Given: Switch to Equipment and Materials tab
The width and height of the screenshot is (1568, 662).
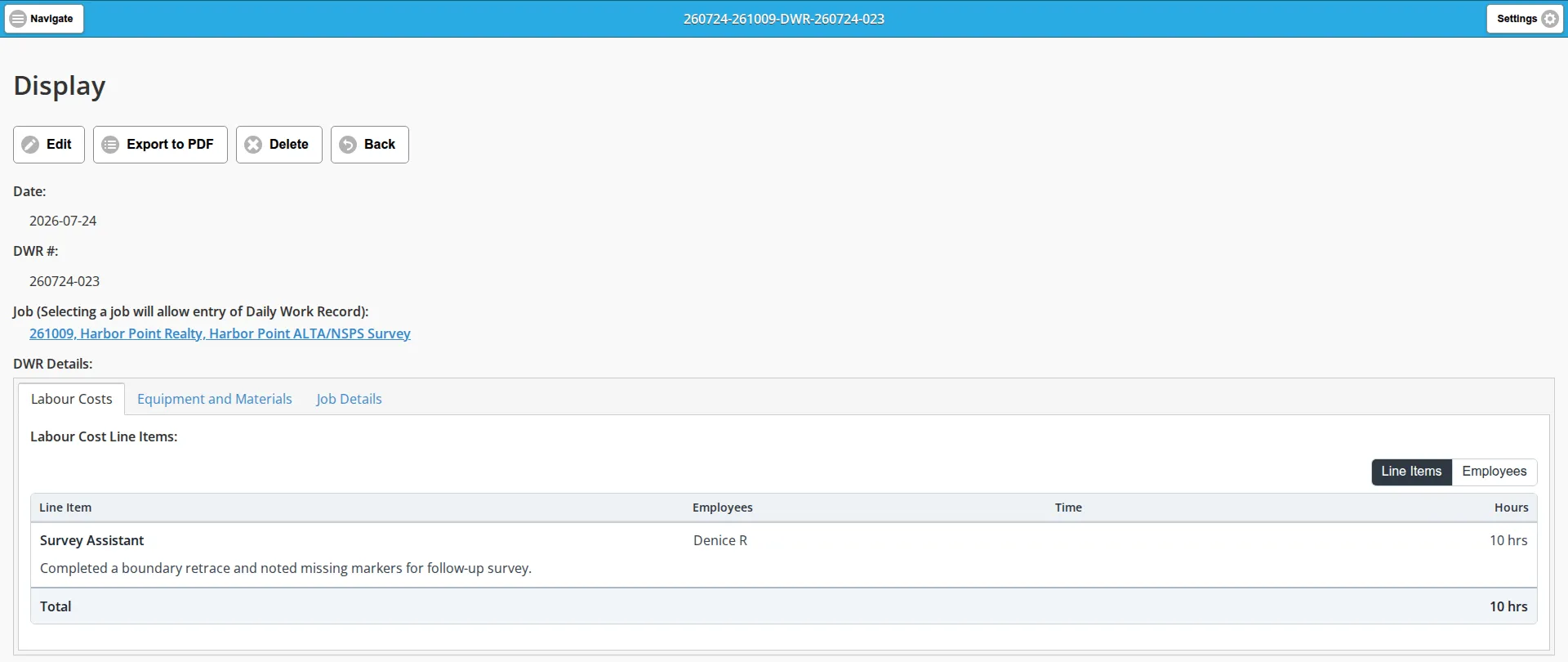Looking at the screenshot, I should point(215,399).
